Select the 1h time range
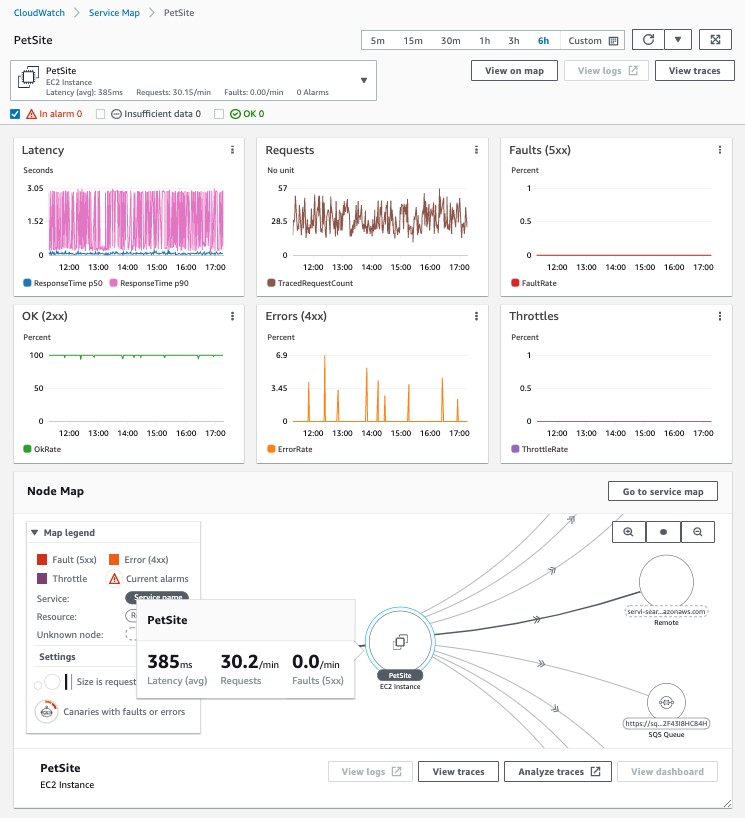Image resolution: width=745 pixels, height=818 pixels. point(485,41)
